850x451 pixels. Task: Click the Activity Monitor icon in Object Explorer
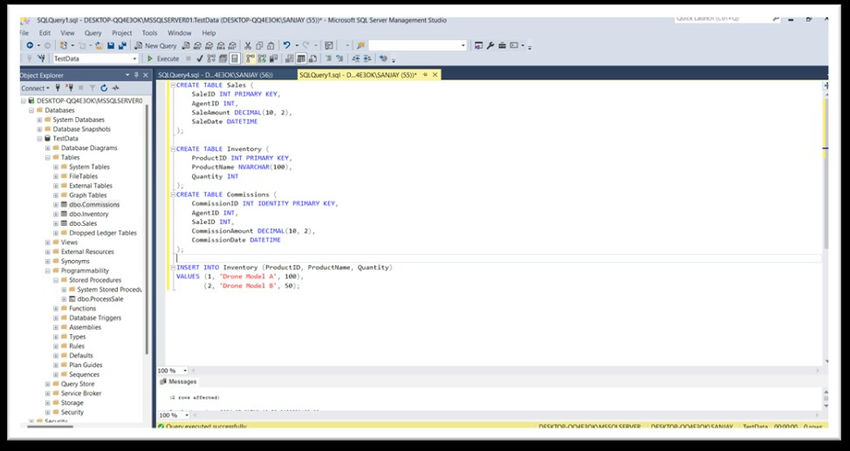pos(115,88)
